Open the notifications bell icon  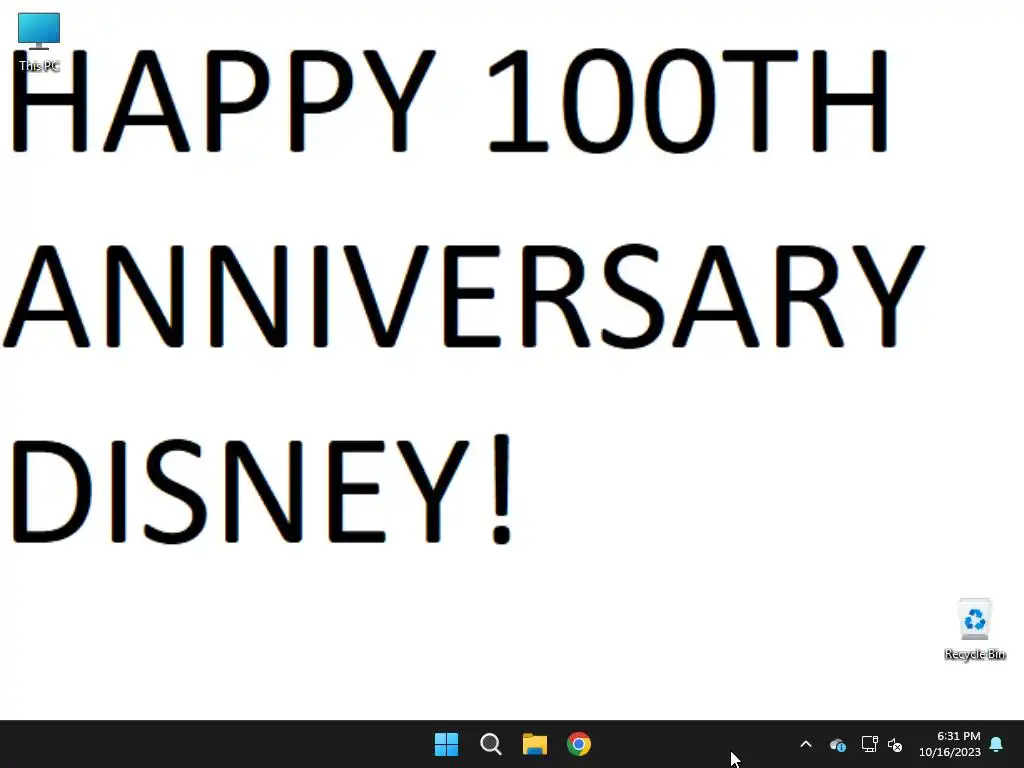click(x=996, y=744)
